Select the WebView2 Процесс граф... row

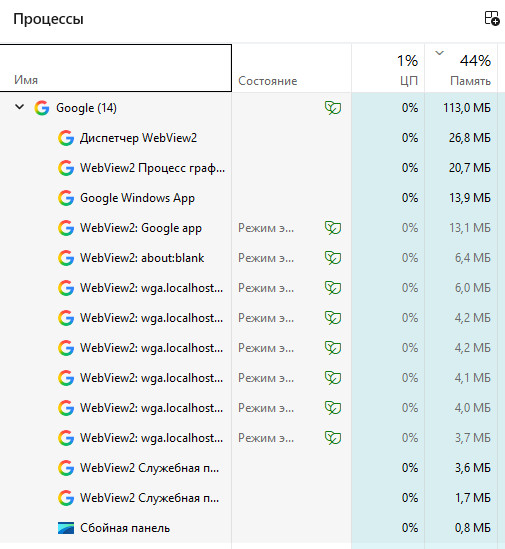tap(252, 168)
